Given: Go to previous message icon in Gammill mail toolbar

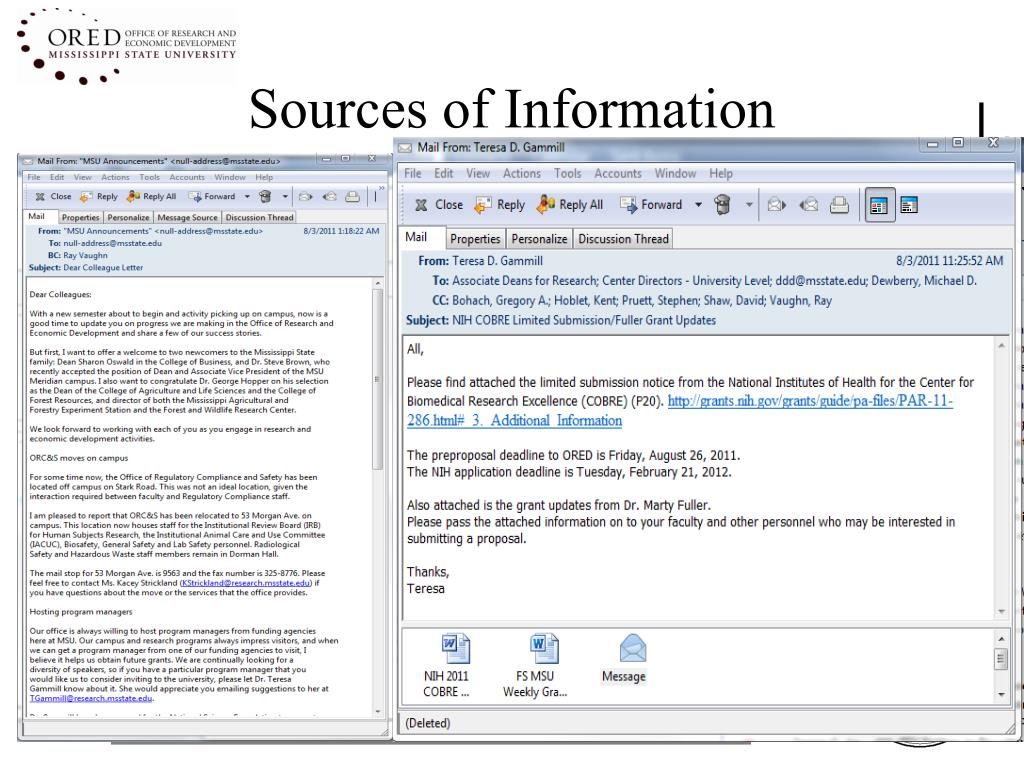Looking at the screenshot, I should tap(808, 205).
